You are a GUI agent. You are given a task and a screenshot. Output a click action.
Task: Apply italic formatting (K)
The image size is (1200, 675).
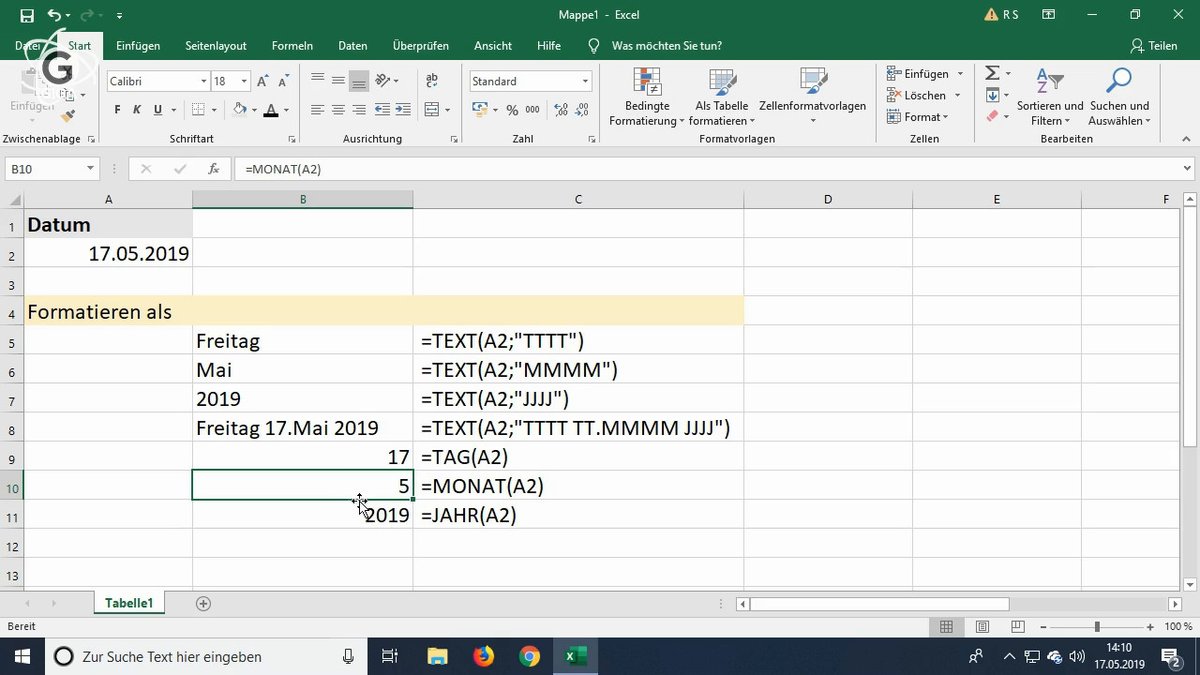pos(135,108)
